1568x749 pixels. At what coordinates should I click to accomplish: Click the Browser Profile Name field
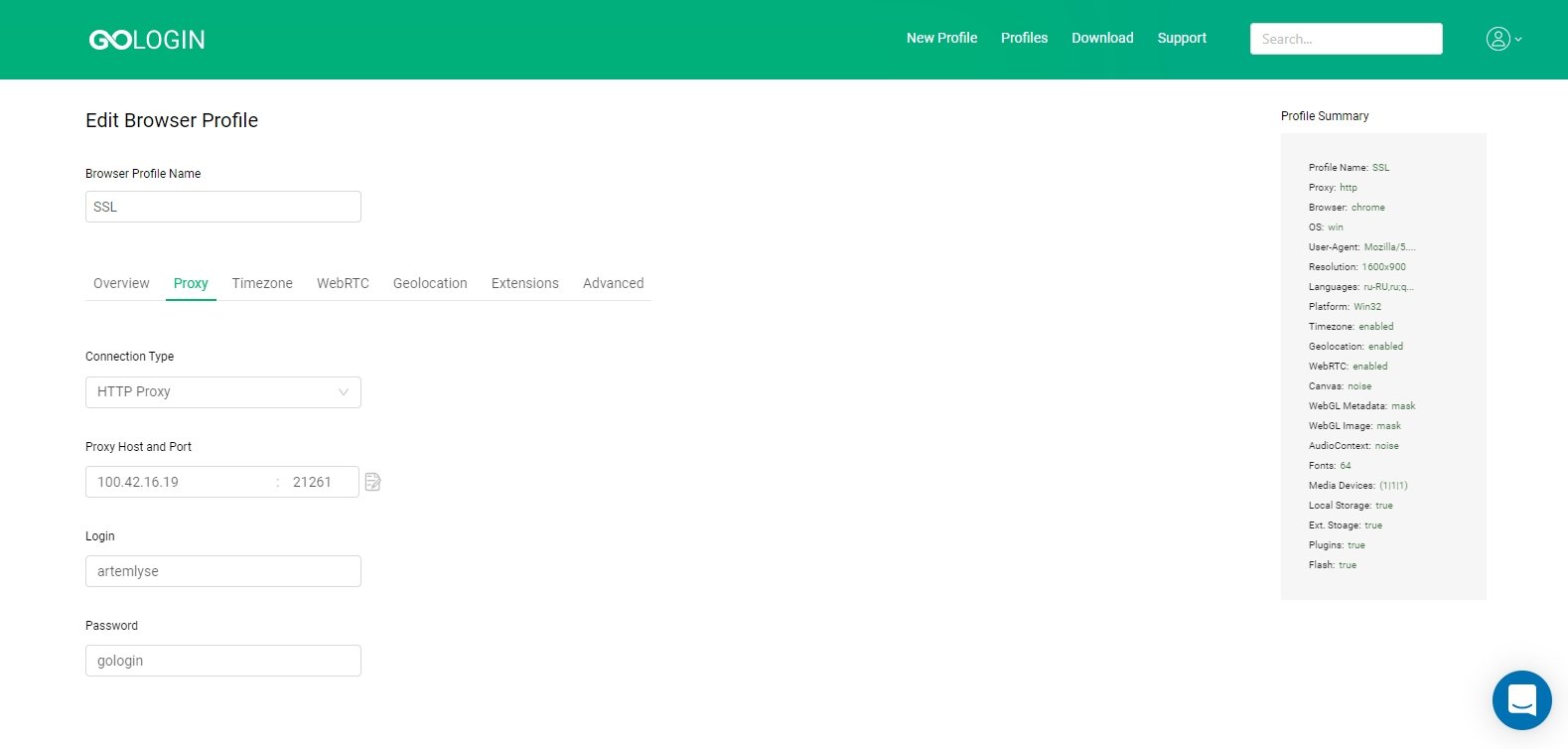(223, 207)
